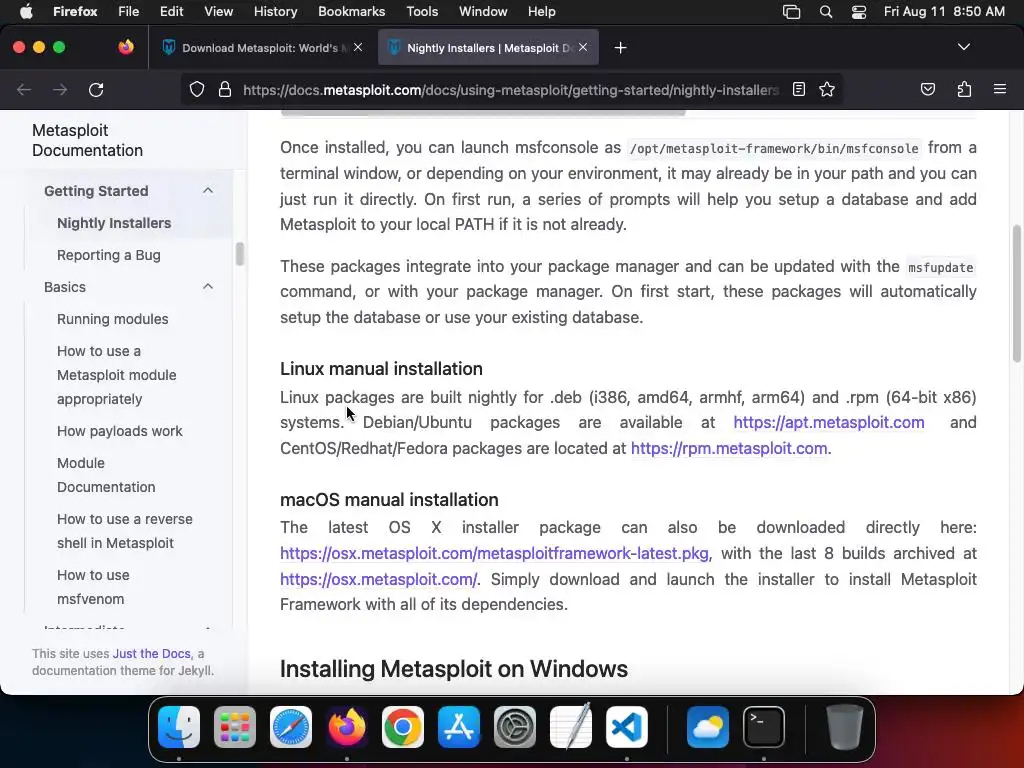Select the Nightly Installers browser tab
This screenshot has height=768, width=1024.
point(488,48)
